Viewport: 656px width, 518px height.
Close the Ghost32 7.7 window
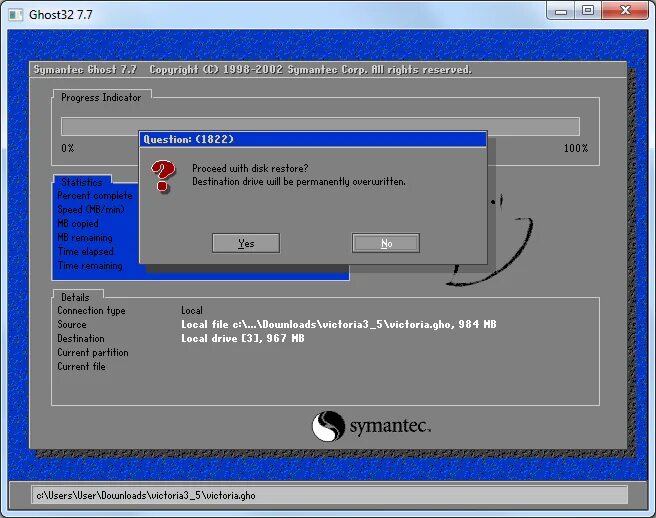(x=625, y=11)
